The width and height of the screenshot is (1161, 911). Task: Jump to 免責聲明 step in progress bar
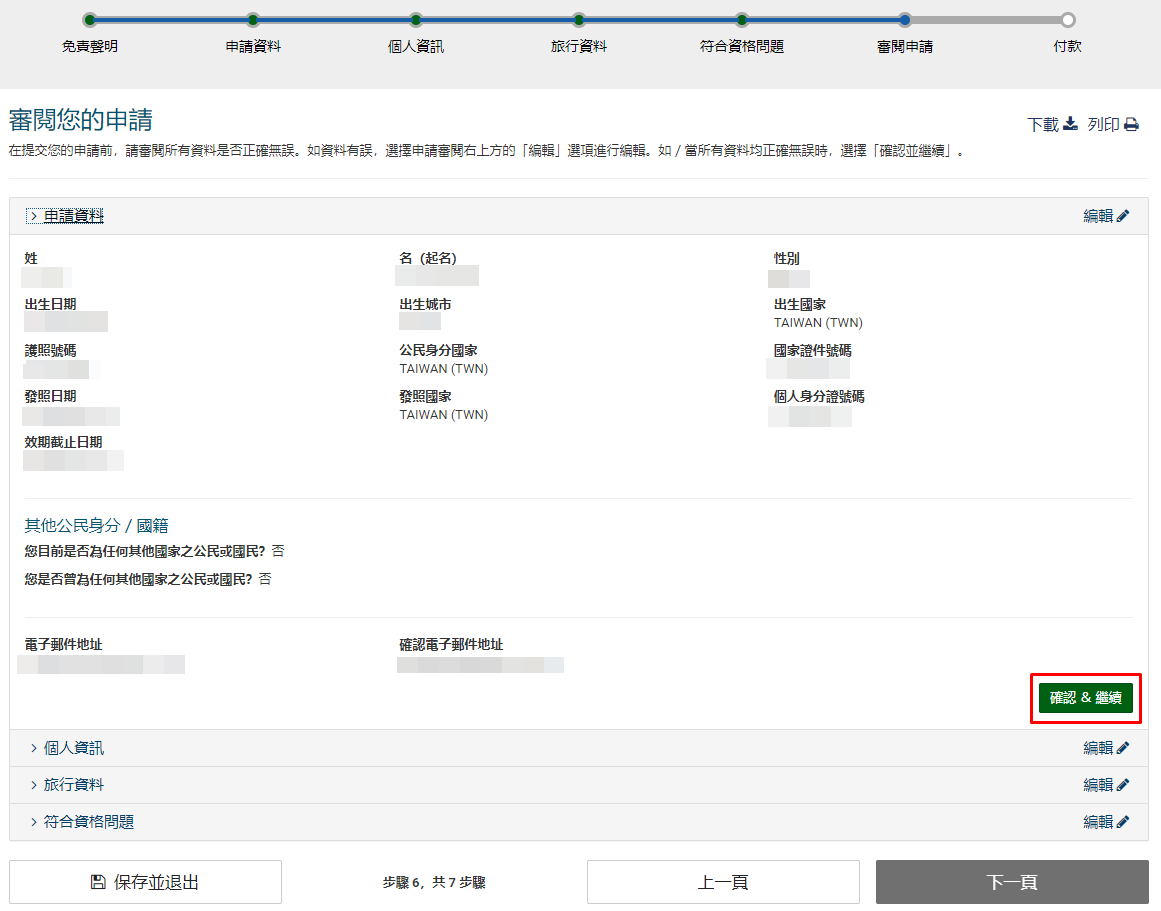tap(90, 20)
